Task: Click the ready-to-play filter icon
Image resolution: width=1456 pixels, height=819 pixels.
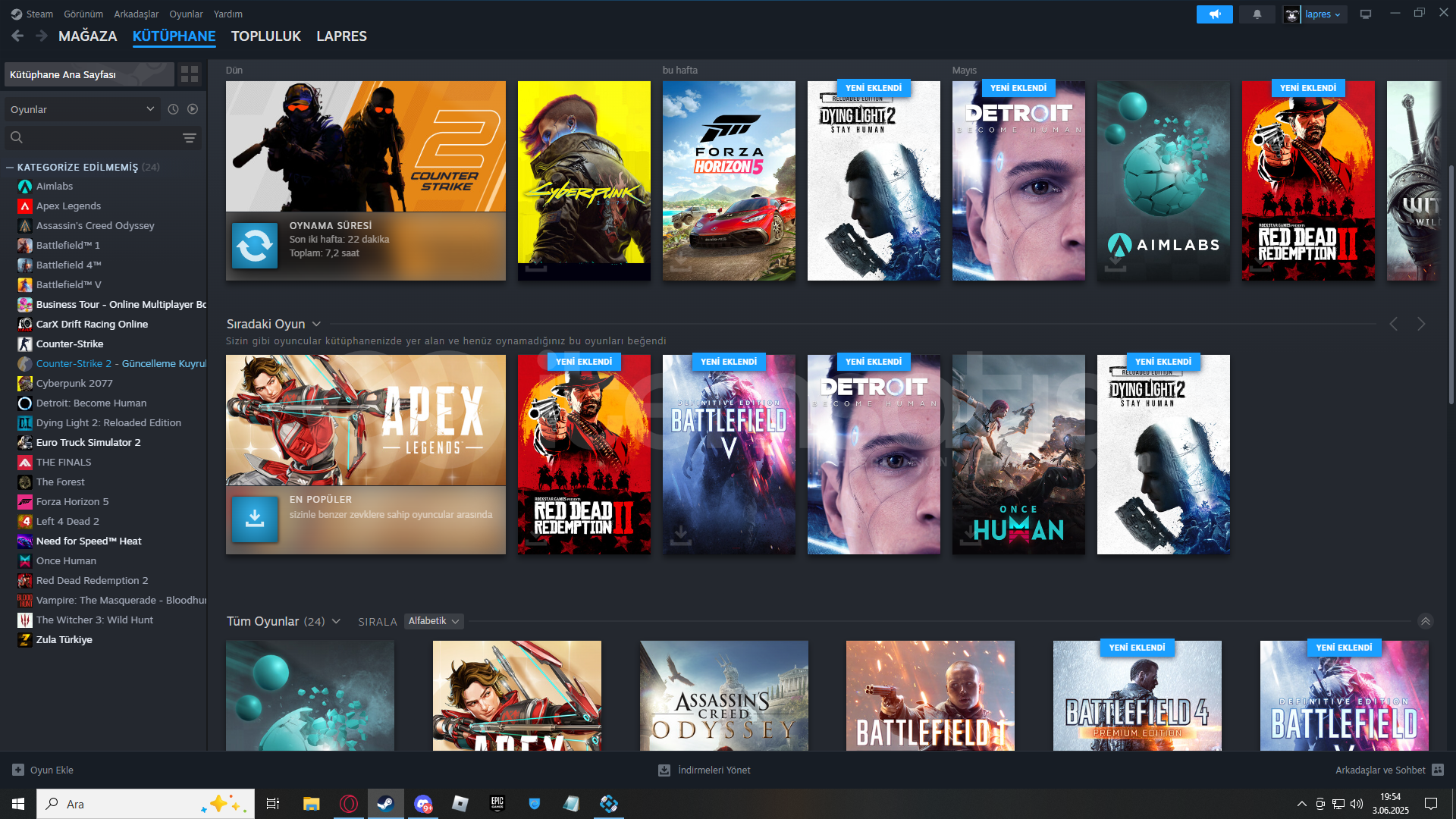Action: click(193, 109)
